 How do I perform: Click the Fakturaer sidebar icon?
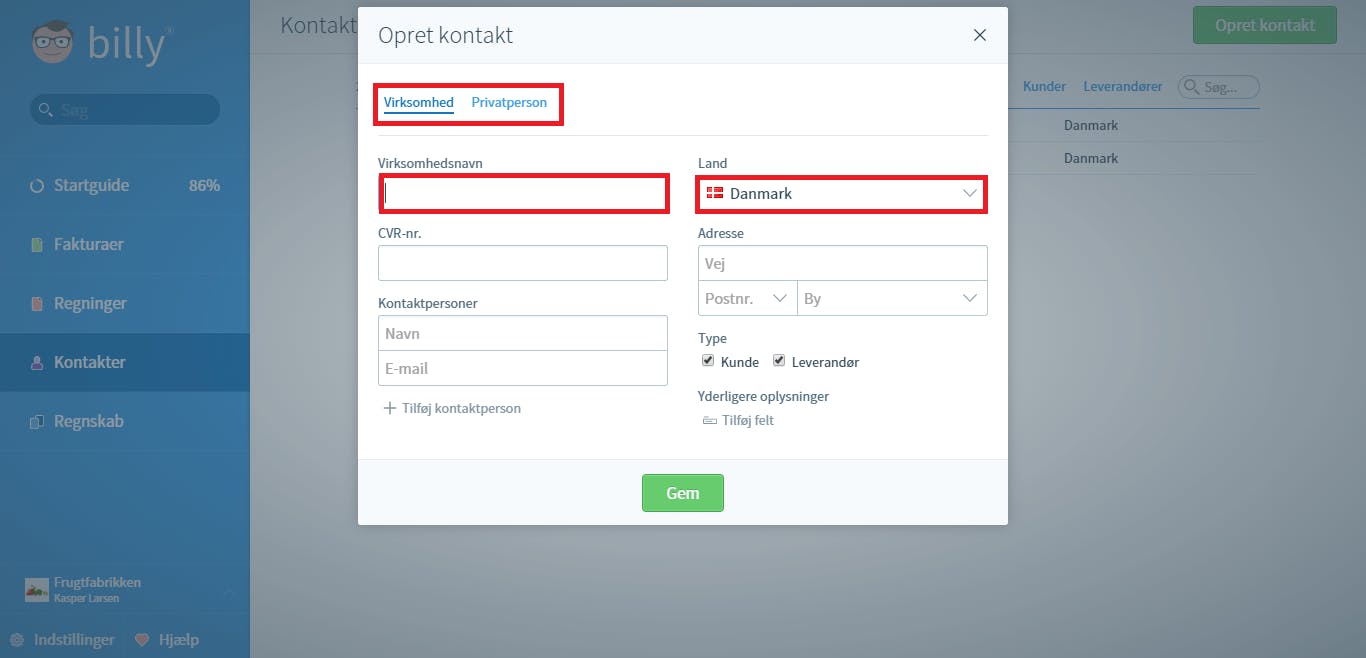37,245
